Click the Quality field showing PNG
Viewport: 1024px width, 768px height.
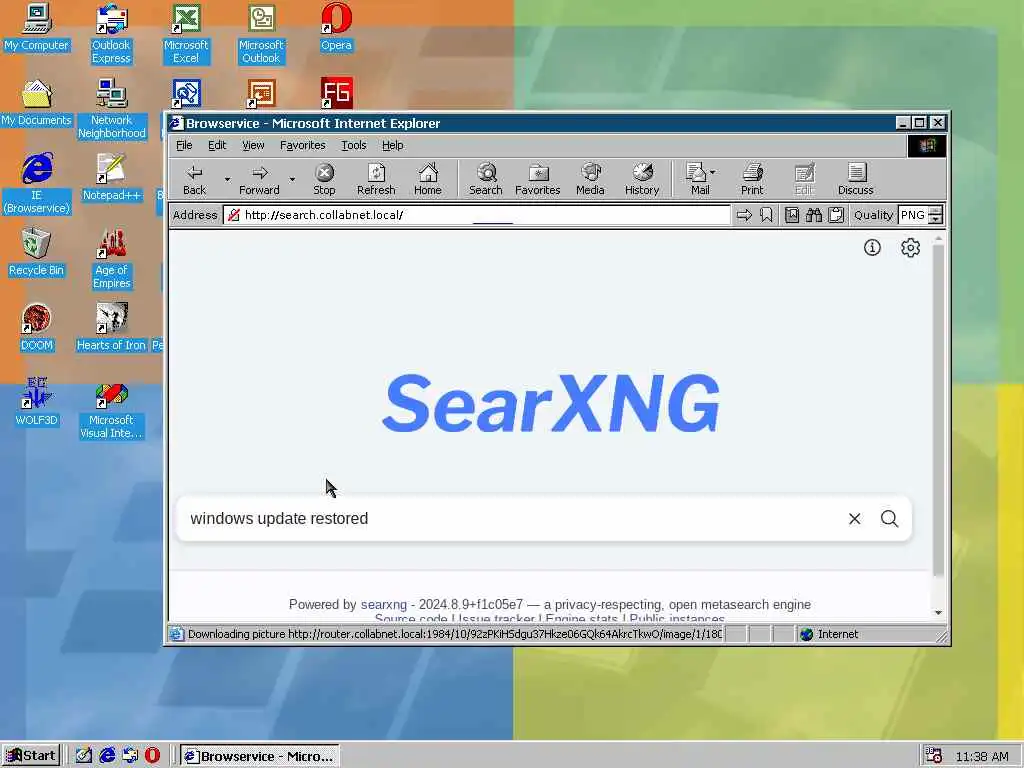[913, 215]
